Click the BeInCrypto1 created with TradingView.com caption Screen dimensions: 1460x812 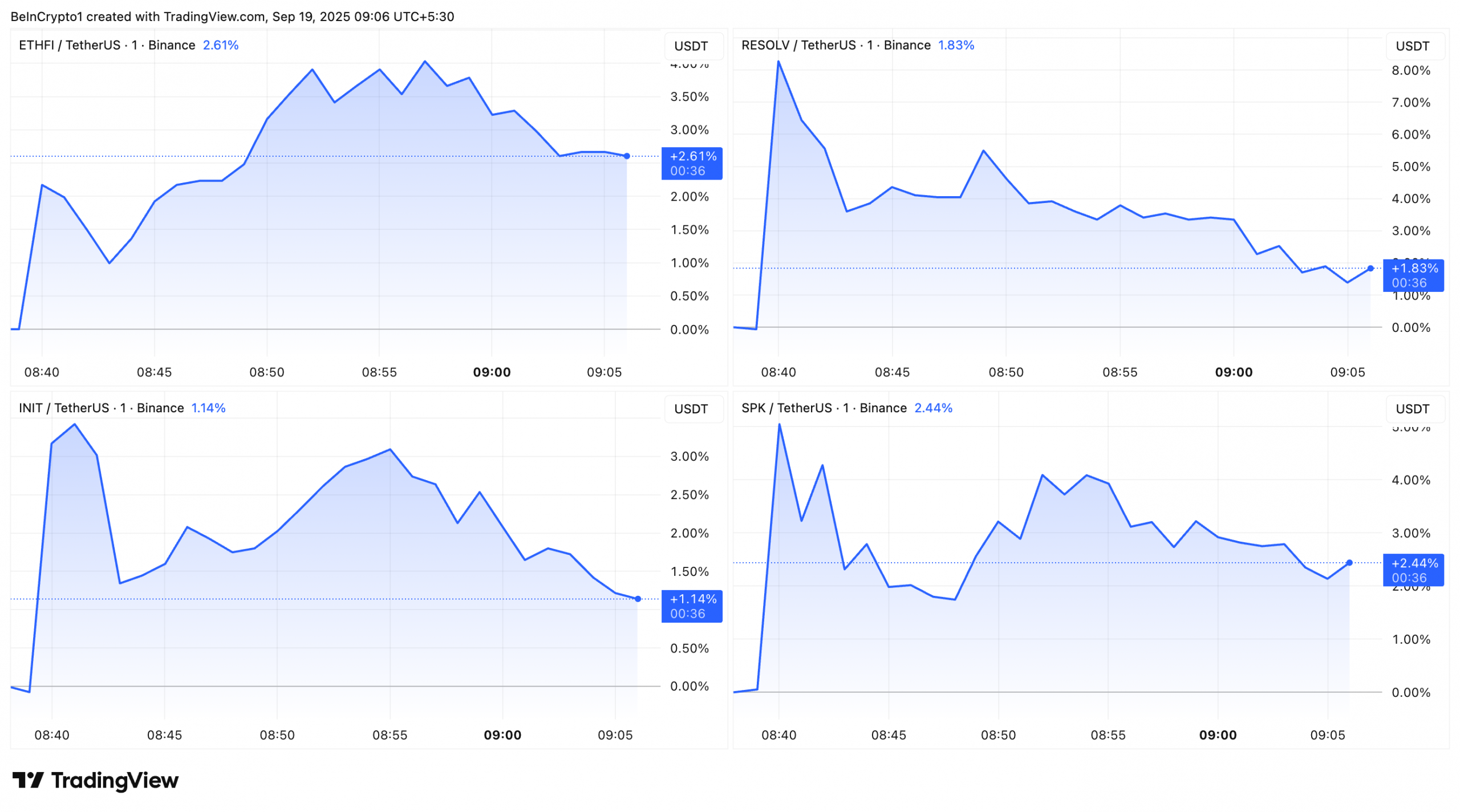232,17
